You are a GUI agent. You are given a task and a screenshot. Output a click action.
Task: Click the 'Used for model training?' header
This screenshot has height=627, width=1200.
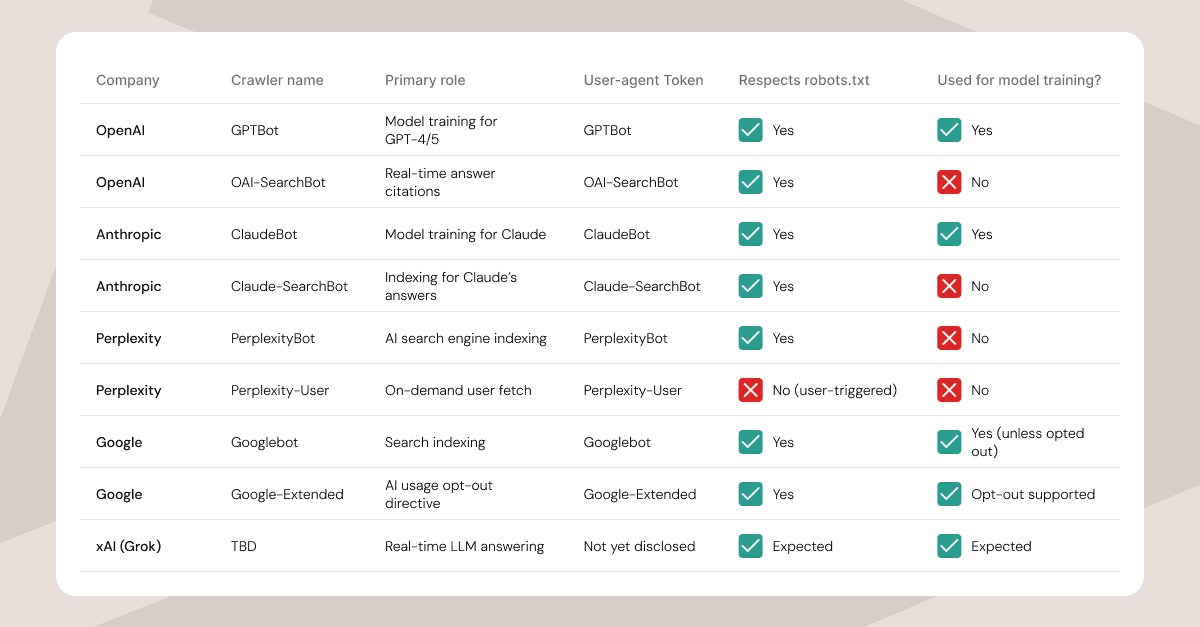(1019, 80)
